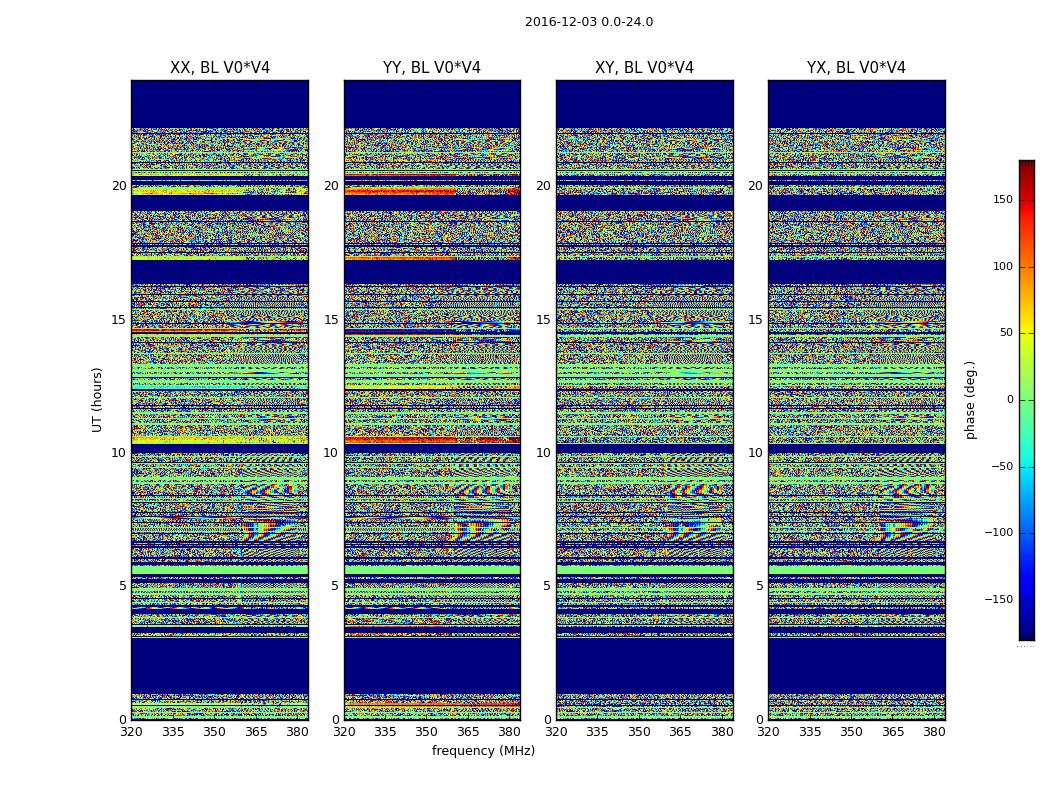This screenshot has height=800, width=1050.
Task: Click the '350' frequency tick under YY panel
Action: click(427, 732)
